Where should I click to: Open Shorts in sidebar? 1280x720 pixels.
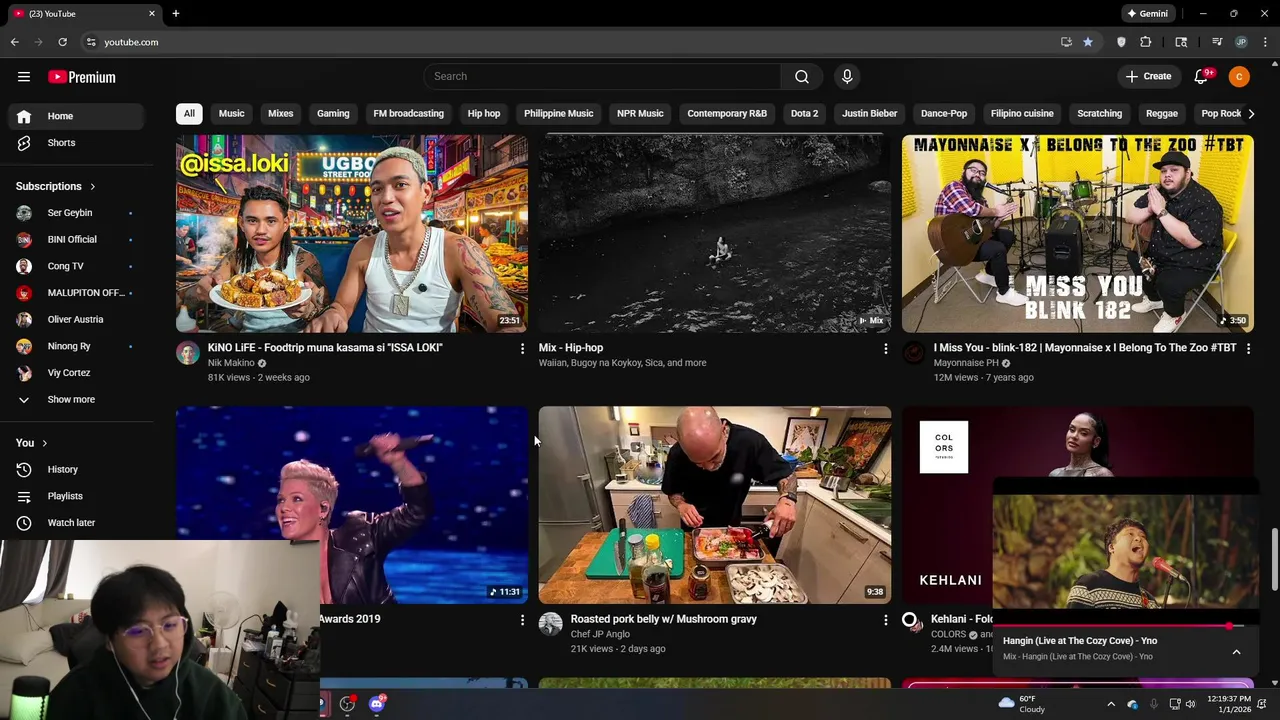tap(74, 143)
